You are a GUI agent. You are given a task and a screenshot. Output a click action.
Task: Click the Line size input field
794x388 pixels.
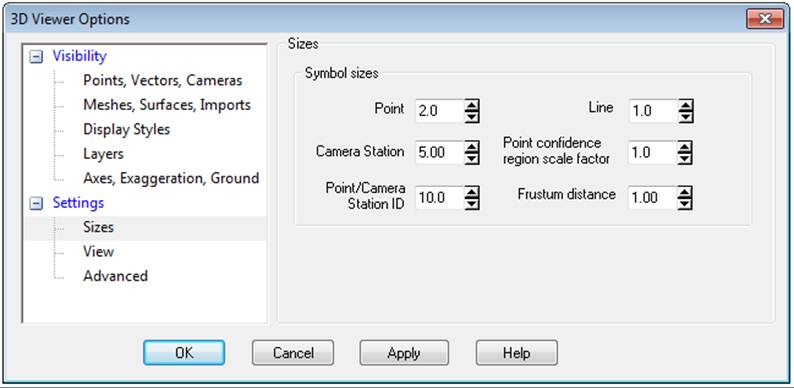(x=653, y=111)
